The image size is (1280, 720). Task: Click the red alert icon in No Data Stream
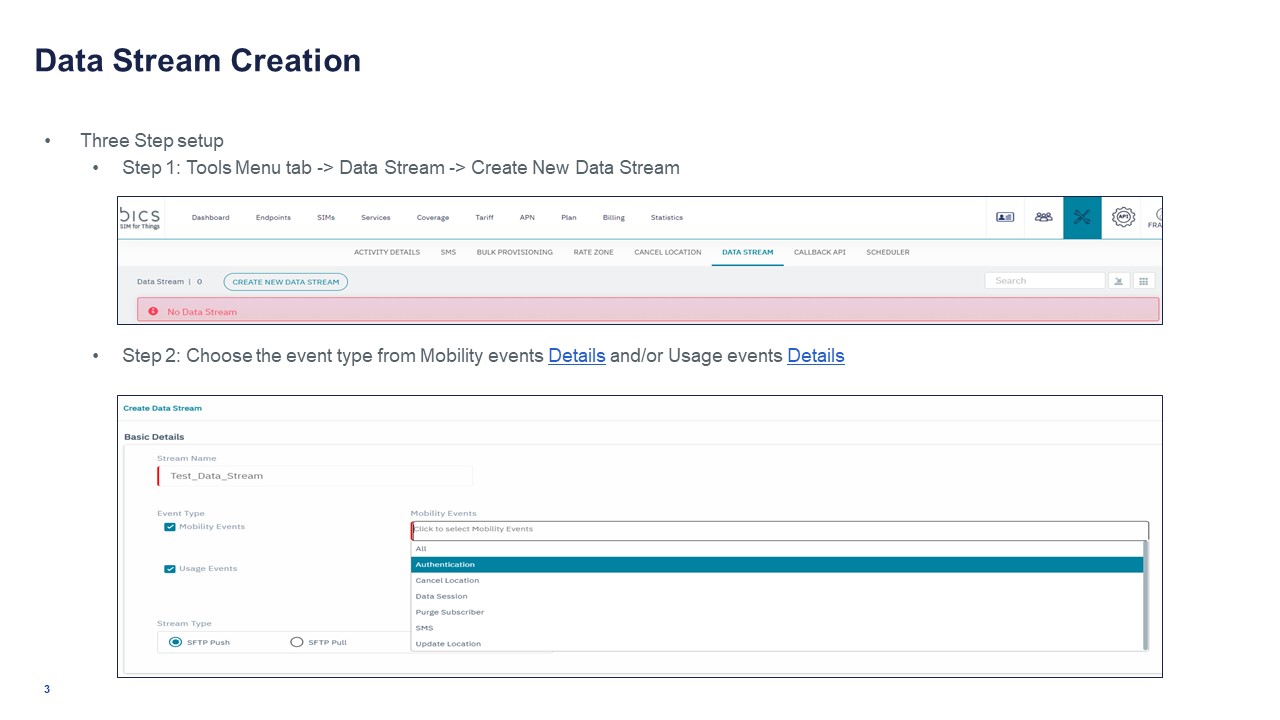[153, 311]
